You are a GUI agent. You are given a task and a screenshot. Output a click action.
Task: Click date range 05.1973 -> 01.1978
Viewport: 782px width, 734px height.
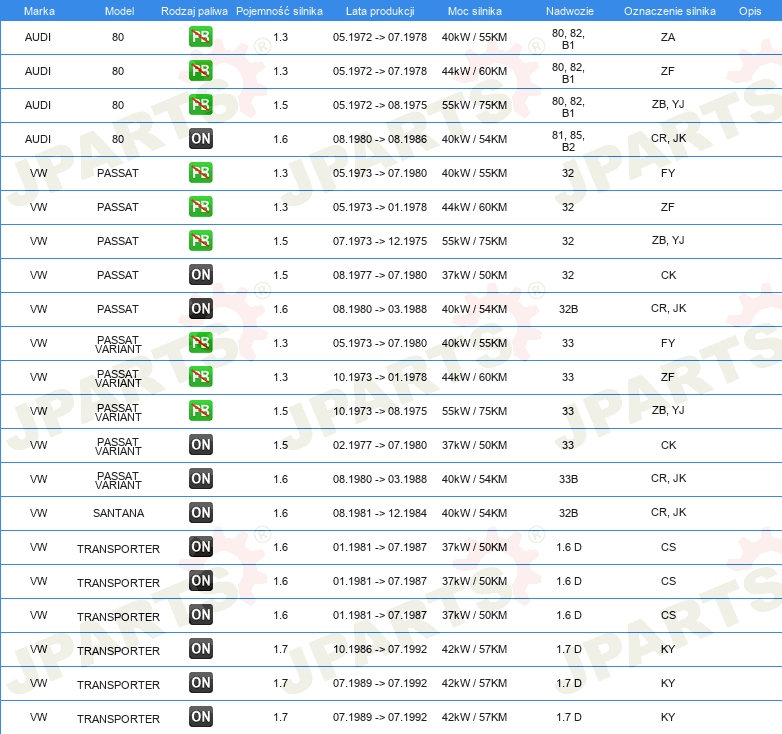[380, 207]
